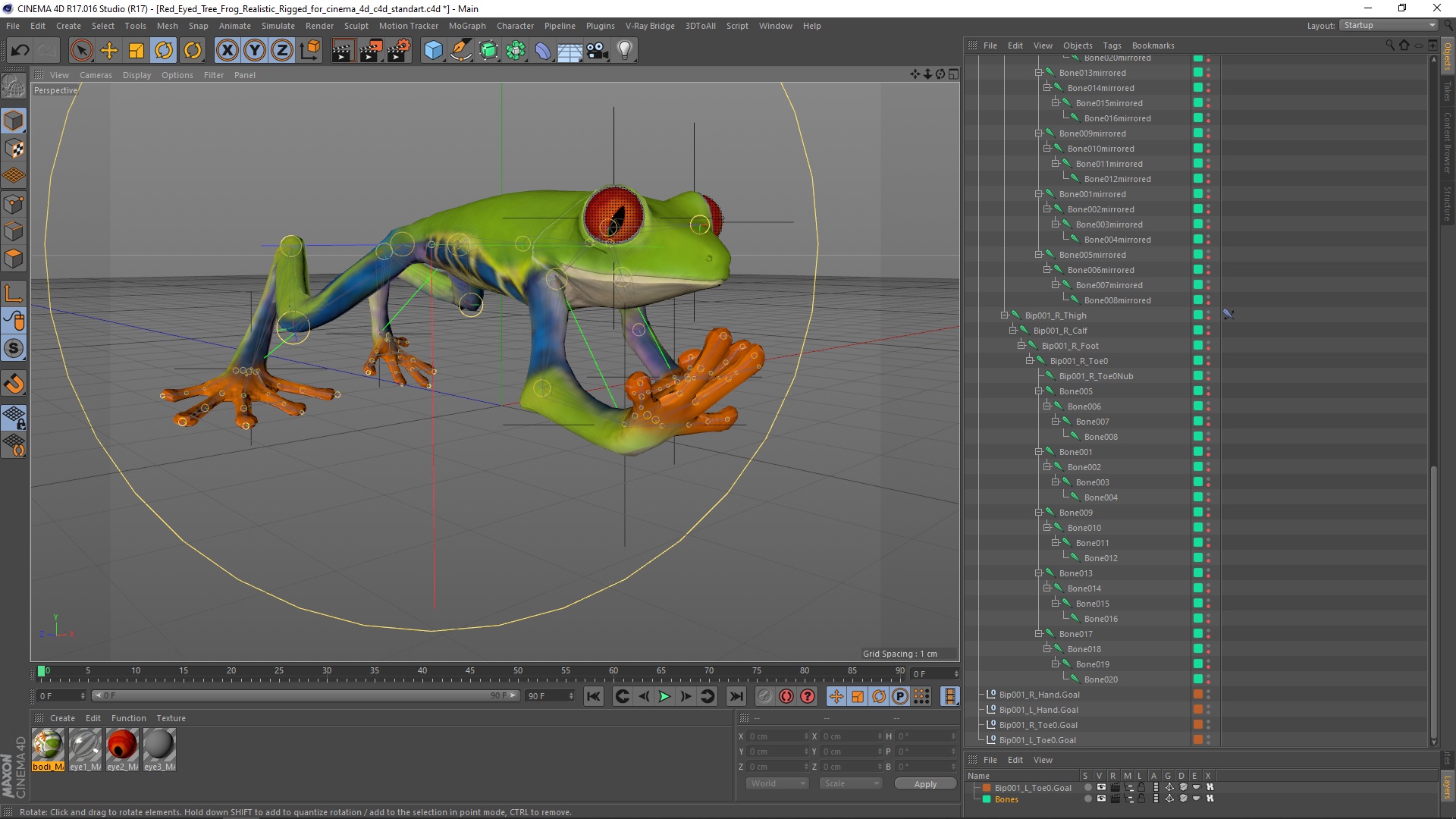Switch to Model mode in left palette
Screen dimensions: 1456x819
(x=14, y=121)
